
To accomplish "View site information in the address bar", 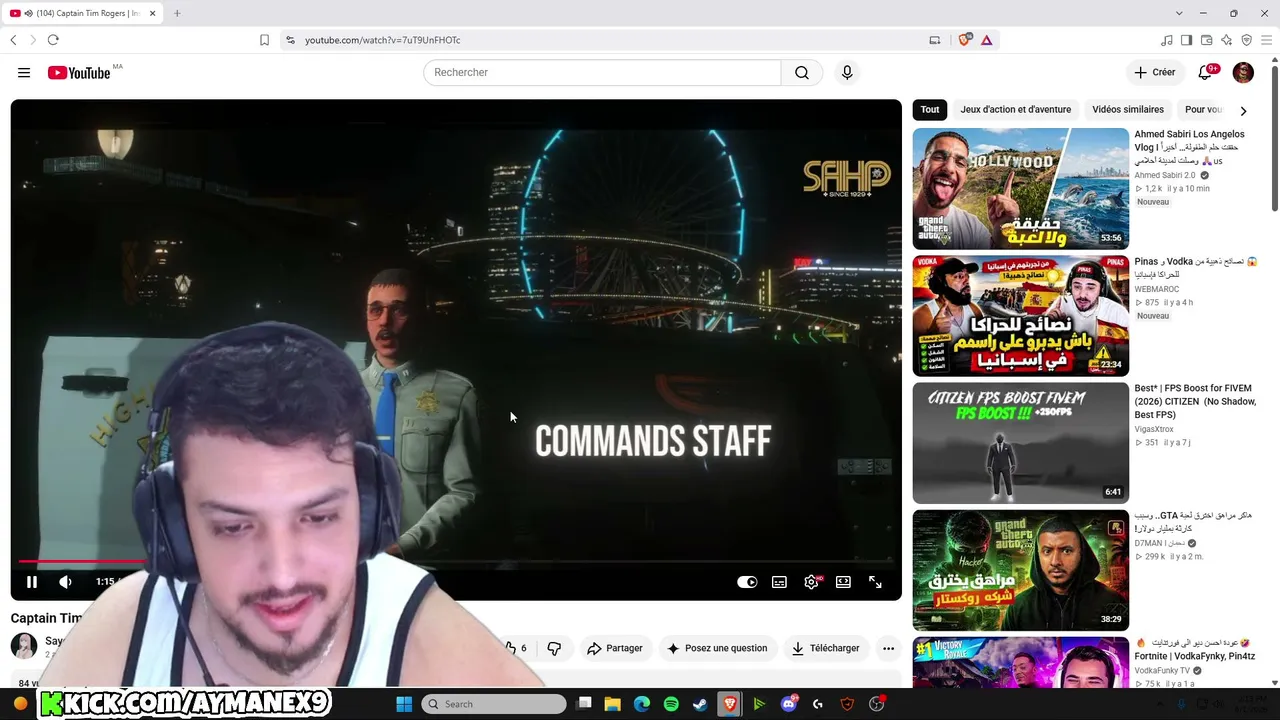I will click(x=290, y=40).
